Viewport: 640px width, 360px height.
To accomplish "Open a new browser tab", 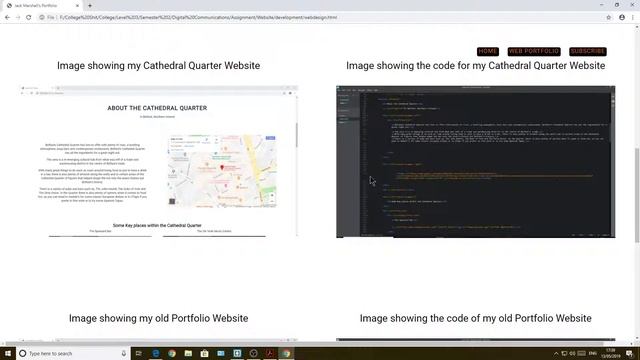I will 90,6.
